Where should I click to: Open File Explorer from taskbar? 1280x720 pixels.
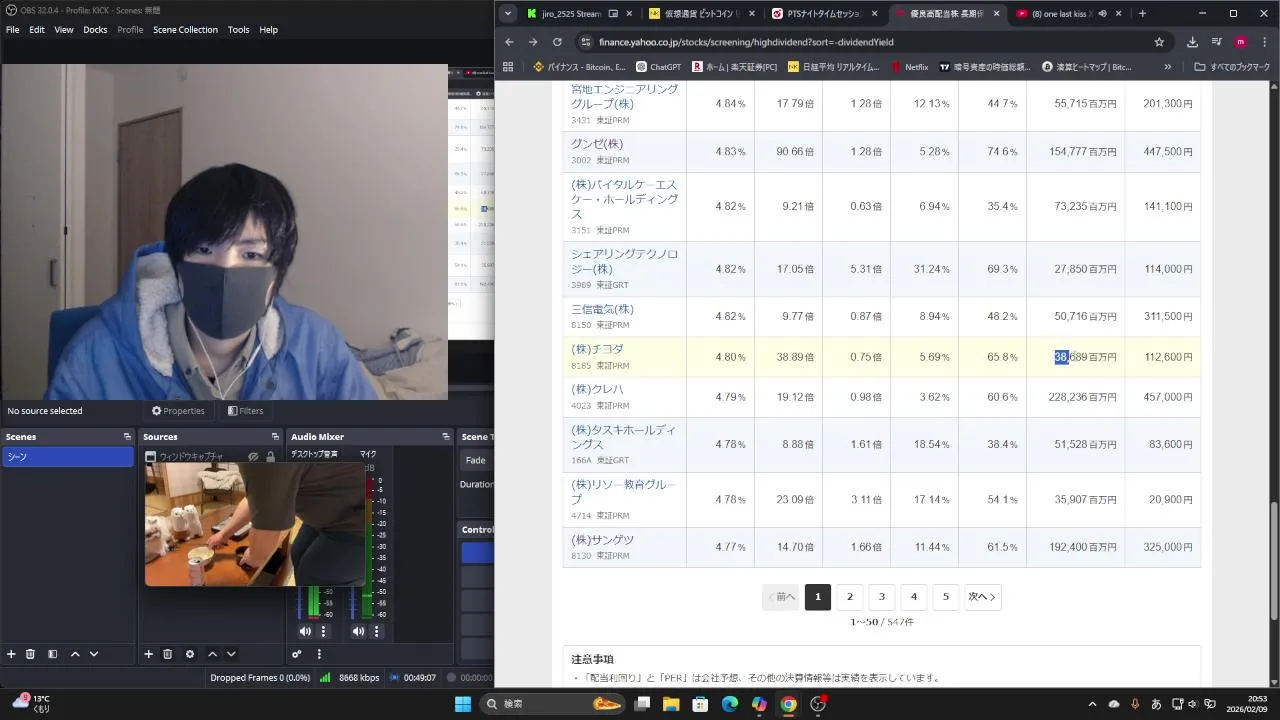(x=671, y=704)
